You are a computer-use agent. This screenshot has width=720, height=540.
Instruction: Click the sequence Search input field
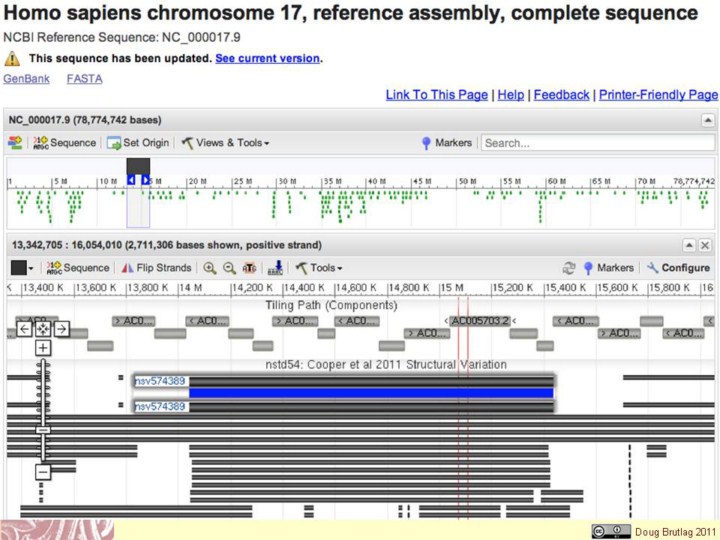click(x=597, y=143)
